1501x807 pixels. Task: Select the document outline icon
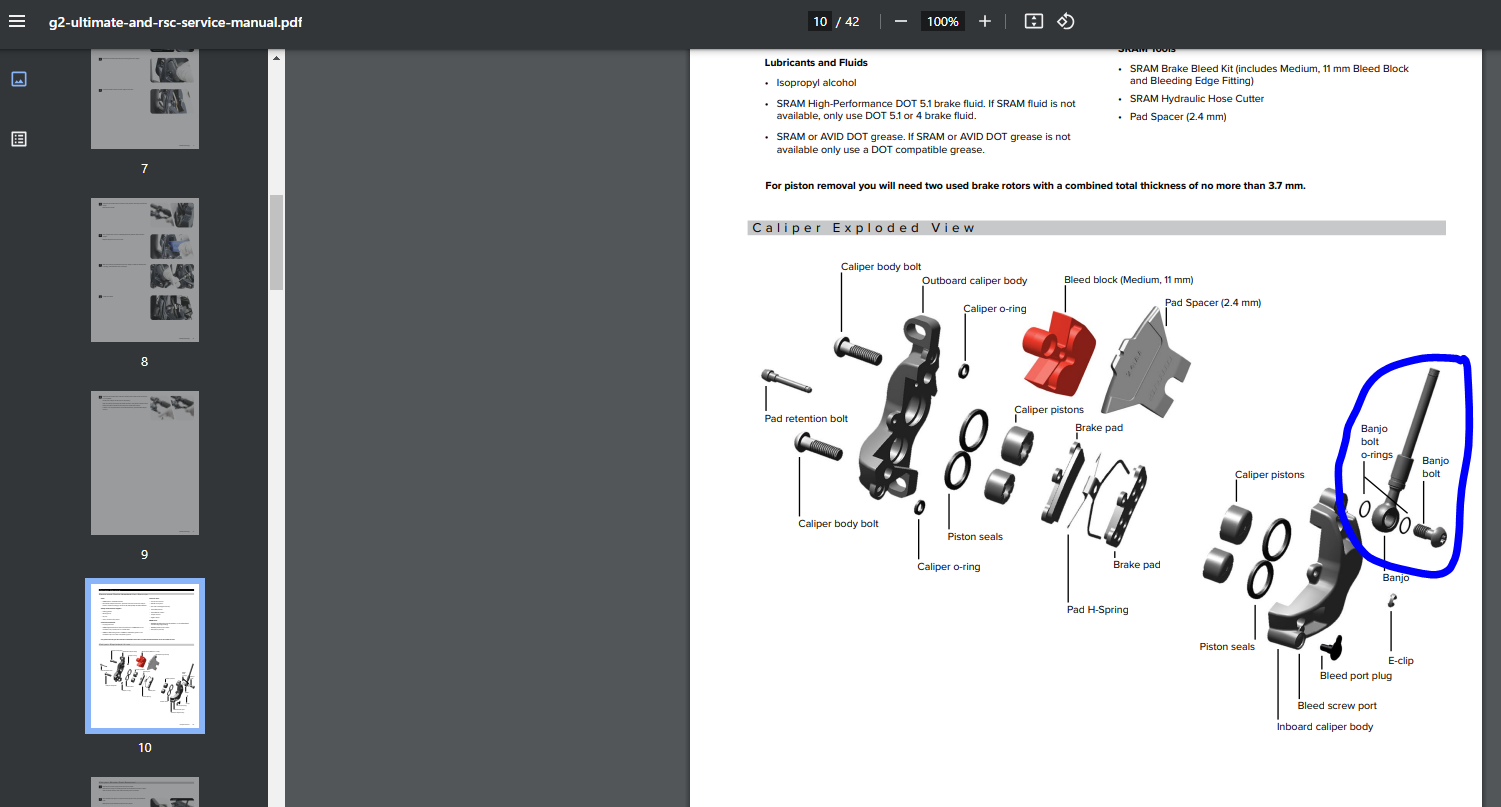pyautogui.click(x=19, y=139)
